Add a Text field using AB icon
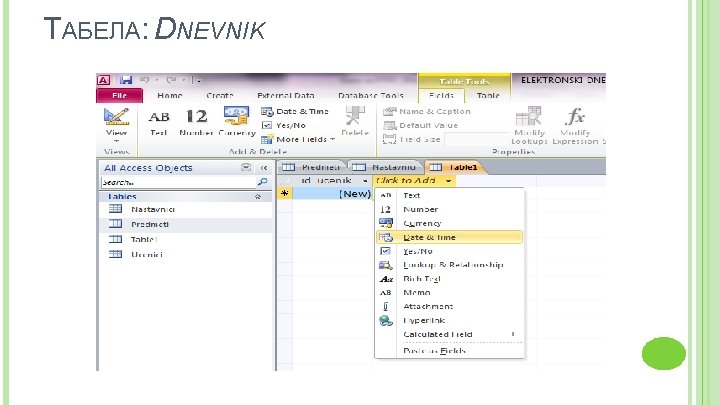This screenshot has width=720, height=405. click(x=159, y=118)
